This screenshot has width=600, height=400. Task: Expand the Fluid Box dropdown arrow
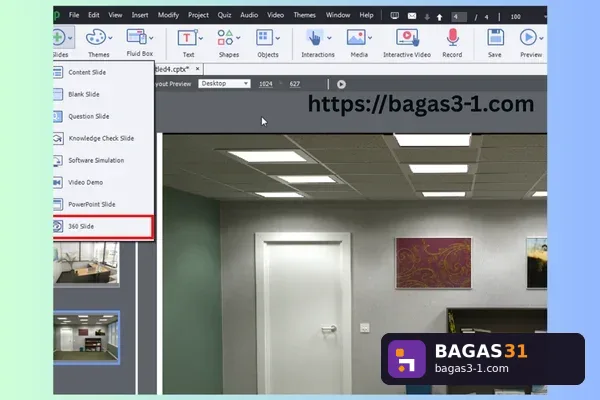click(x=151, y=38)
